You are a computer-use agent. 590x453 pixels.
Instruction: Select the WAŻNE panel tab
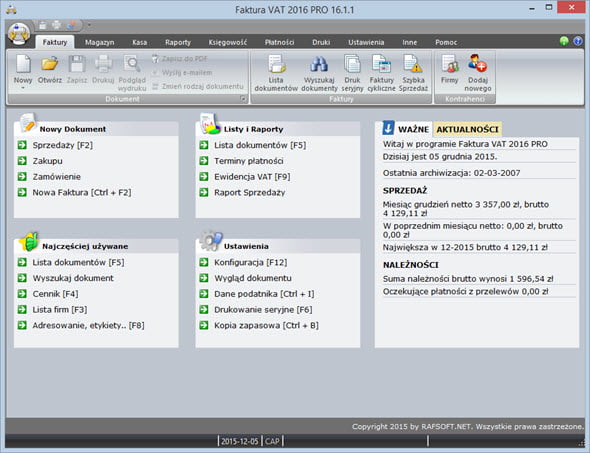pos(413,129)
